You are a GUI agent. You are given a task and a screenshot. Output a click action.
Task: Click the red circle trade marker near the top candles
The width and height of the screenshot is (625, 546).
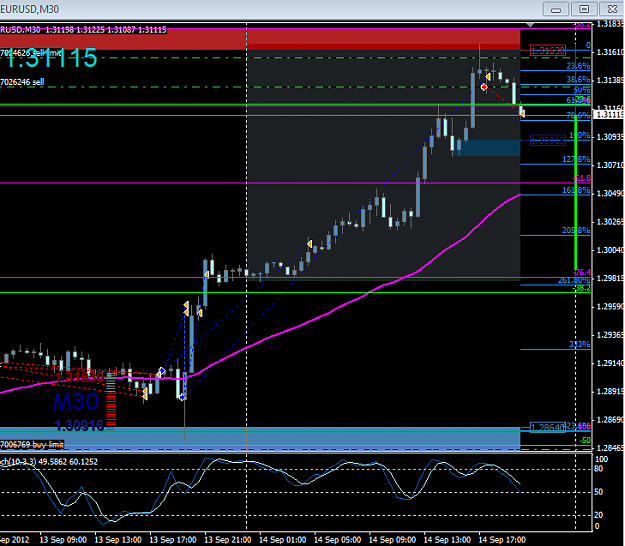pos(484,86)
